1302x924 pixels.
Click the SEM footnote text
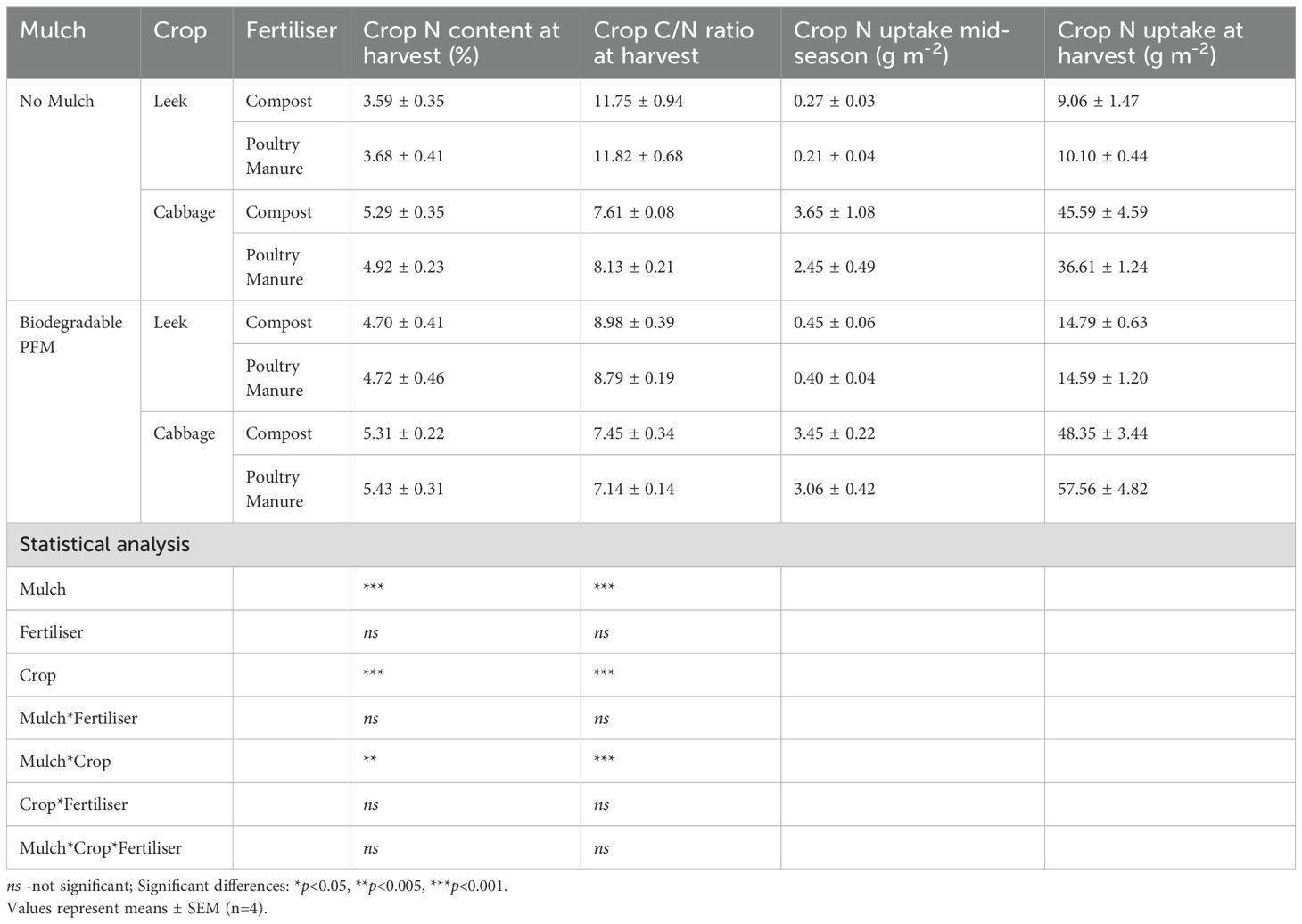[136, 909]
